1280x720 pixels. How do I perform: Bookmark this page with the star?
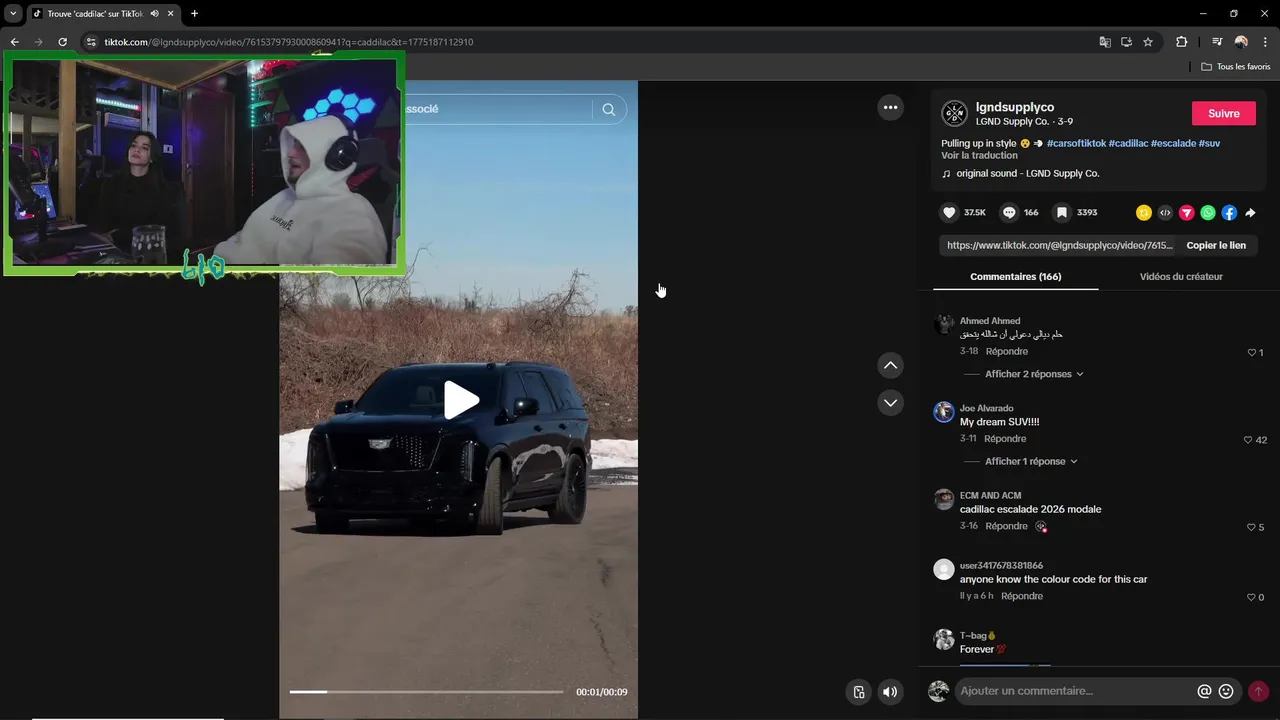1148,42
